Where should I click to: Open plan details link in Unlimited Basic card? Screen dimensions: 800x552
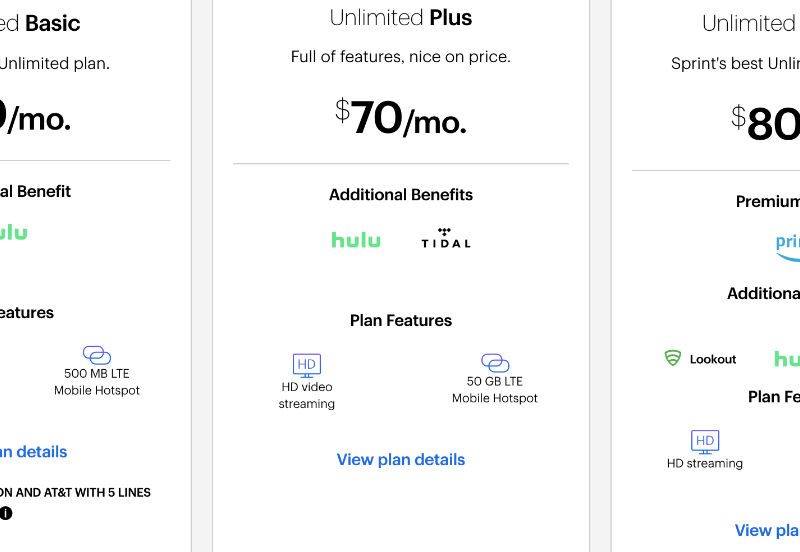pyautogui.click(x=32, y=452)
